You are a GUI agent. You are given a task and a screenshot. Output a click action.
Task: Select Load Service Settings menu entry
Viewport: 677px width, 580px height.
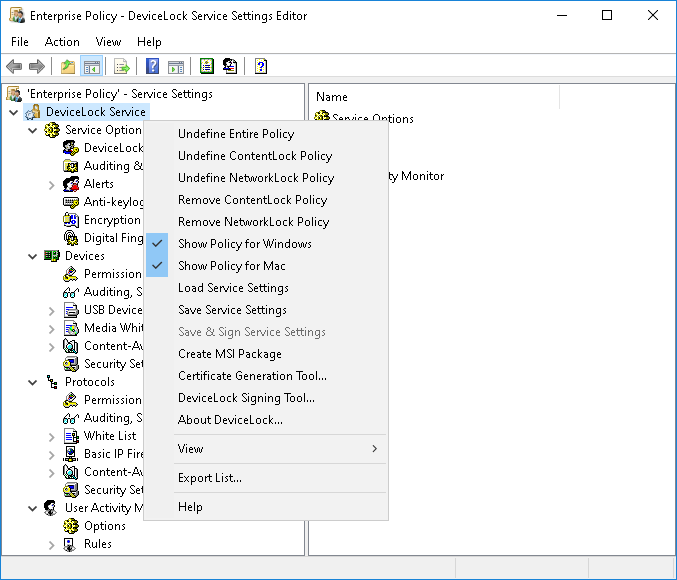(233, 288)
